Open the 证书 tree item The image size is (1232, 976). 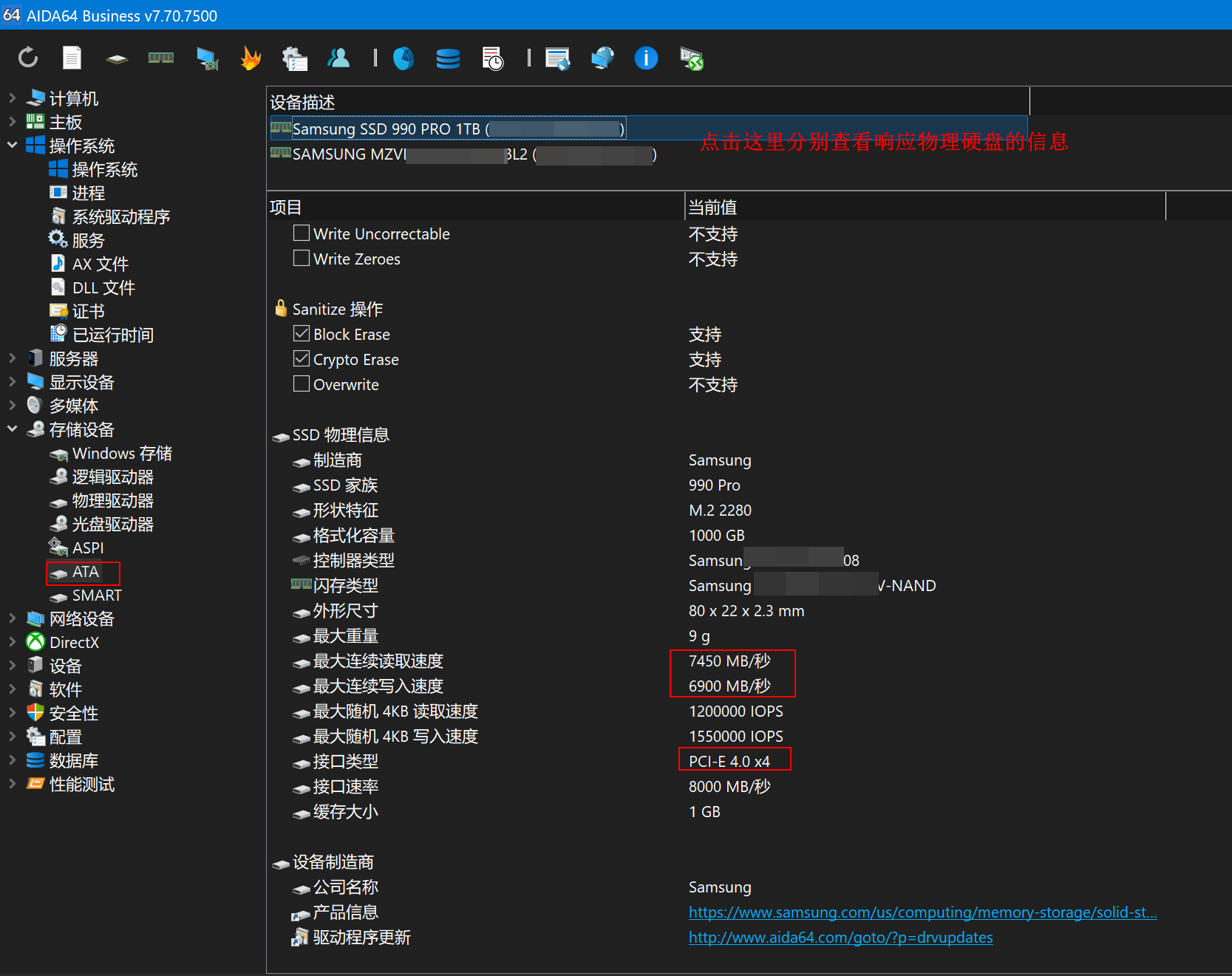coord(88,311)
